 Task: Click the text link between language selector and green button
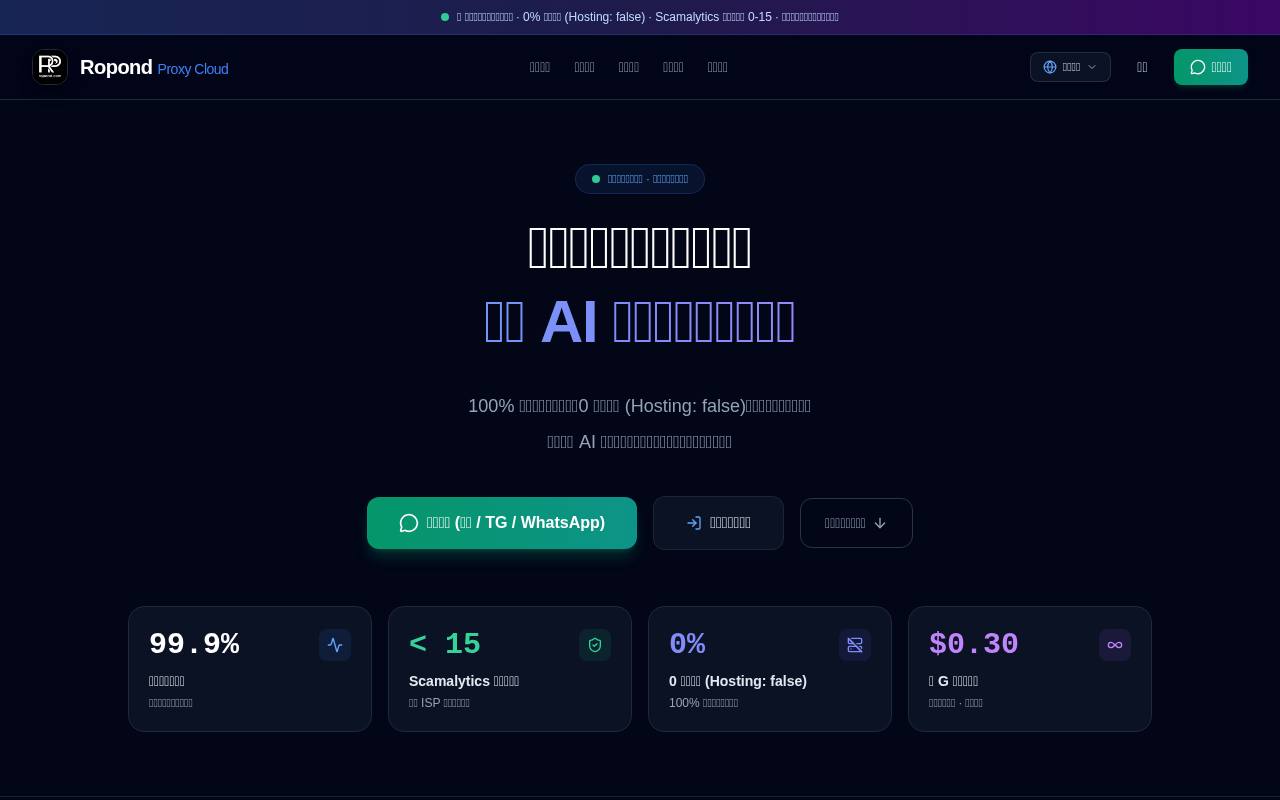pos(1142,67)
